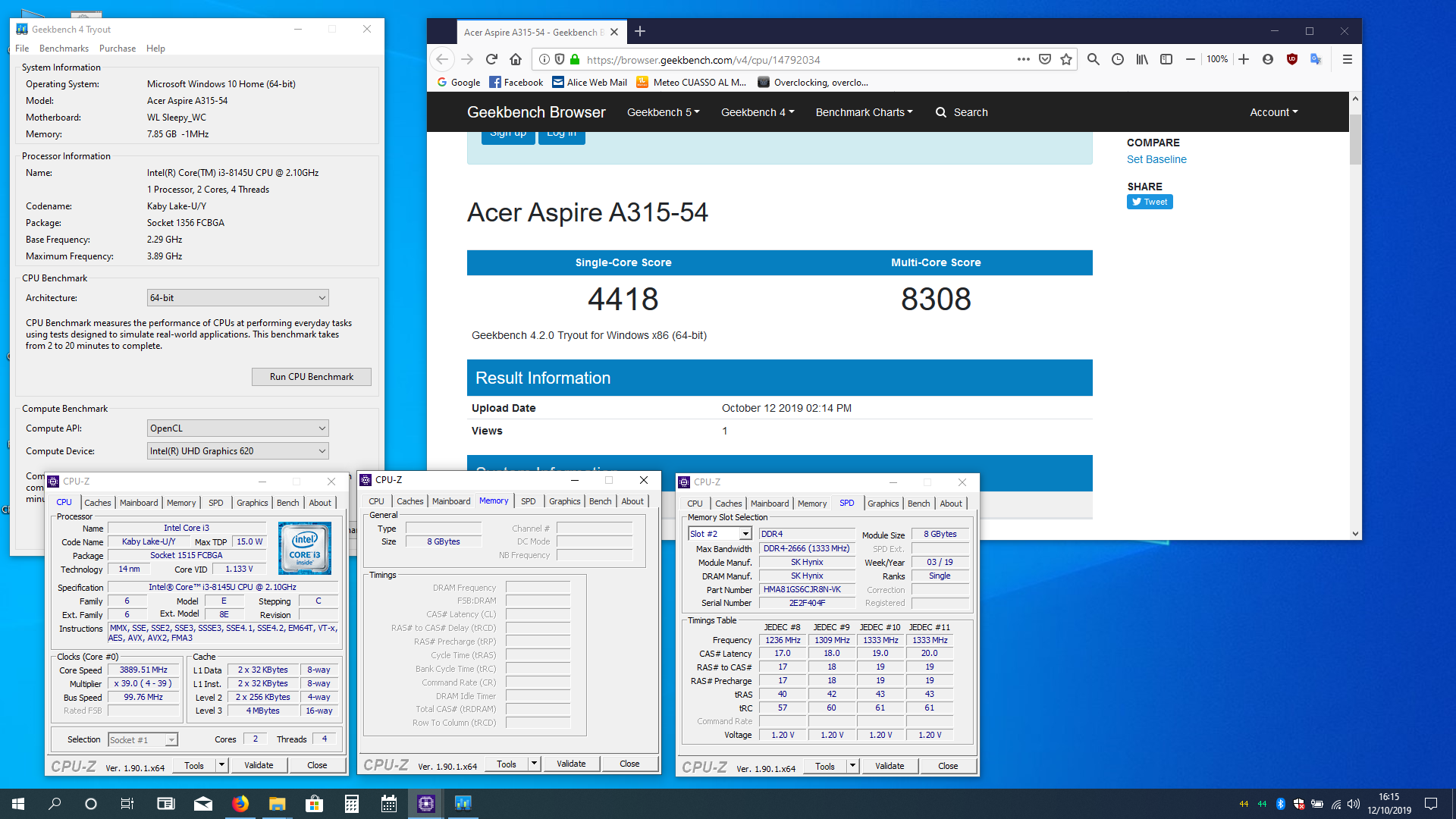Open the Firefox account icon
The image size is (1456, 819).
[1268, 59]
